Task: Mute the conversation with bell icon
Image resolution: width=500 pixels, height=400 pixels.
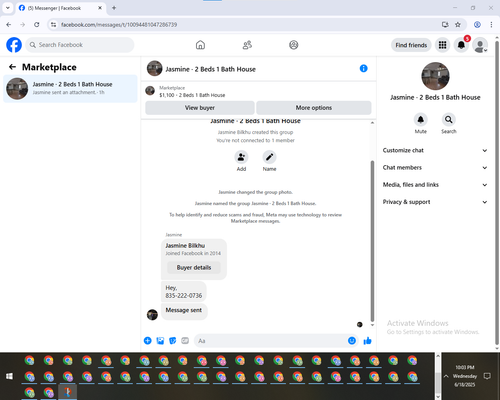Action: (x=421, y=119)
